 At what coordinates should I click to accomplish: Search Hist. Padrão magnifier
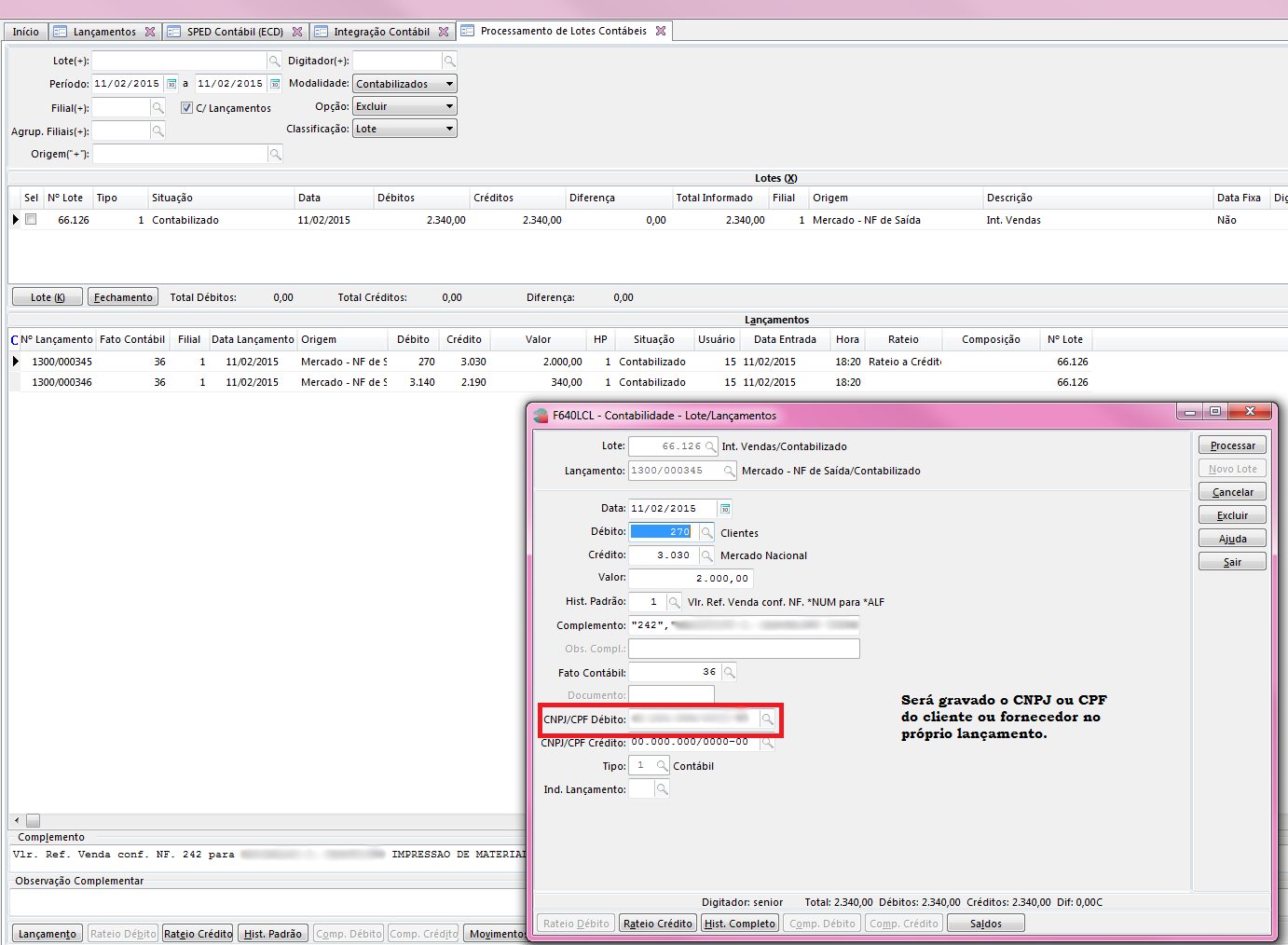tap(675, 602)
